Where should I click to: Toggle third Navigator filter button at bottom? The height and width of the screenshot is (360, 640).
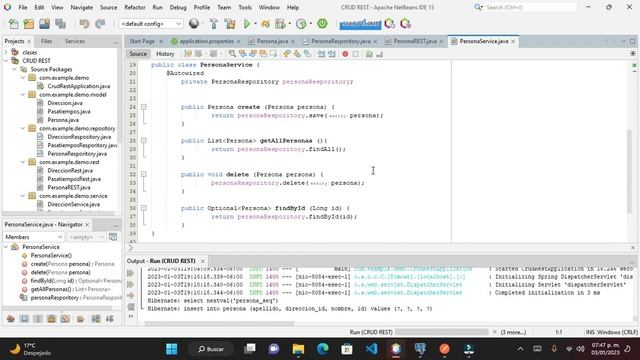pos(38,319)
